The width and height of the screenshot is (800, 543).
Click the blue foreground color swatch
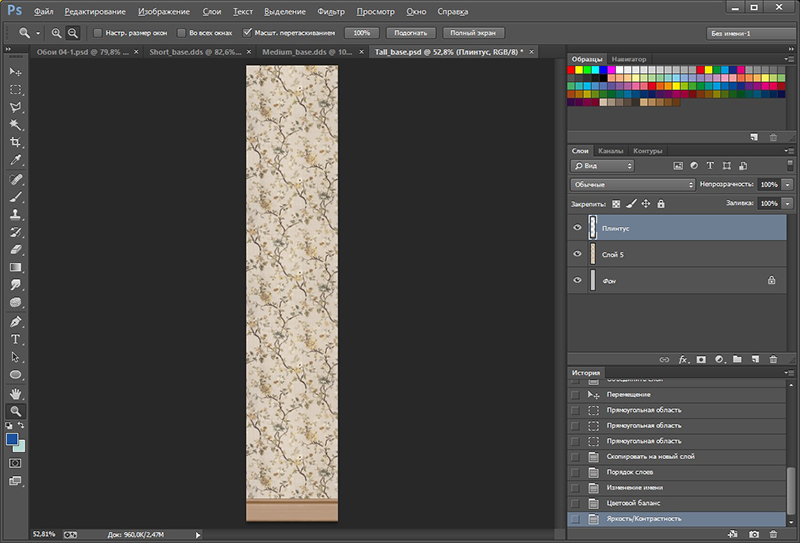[13, 439]
